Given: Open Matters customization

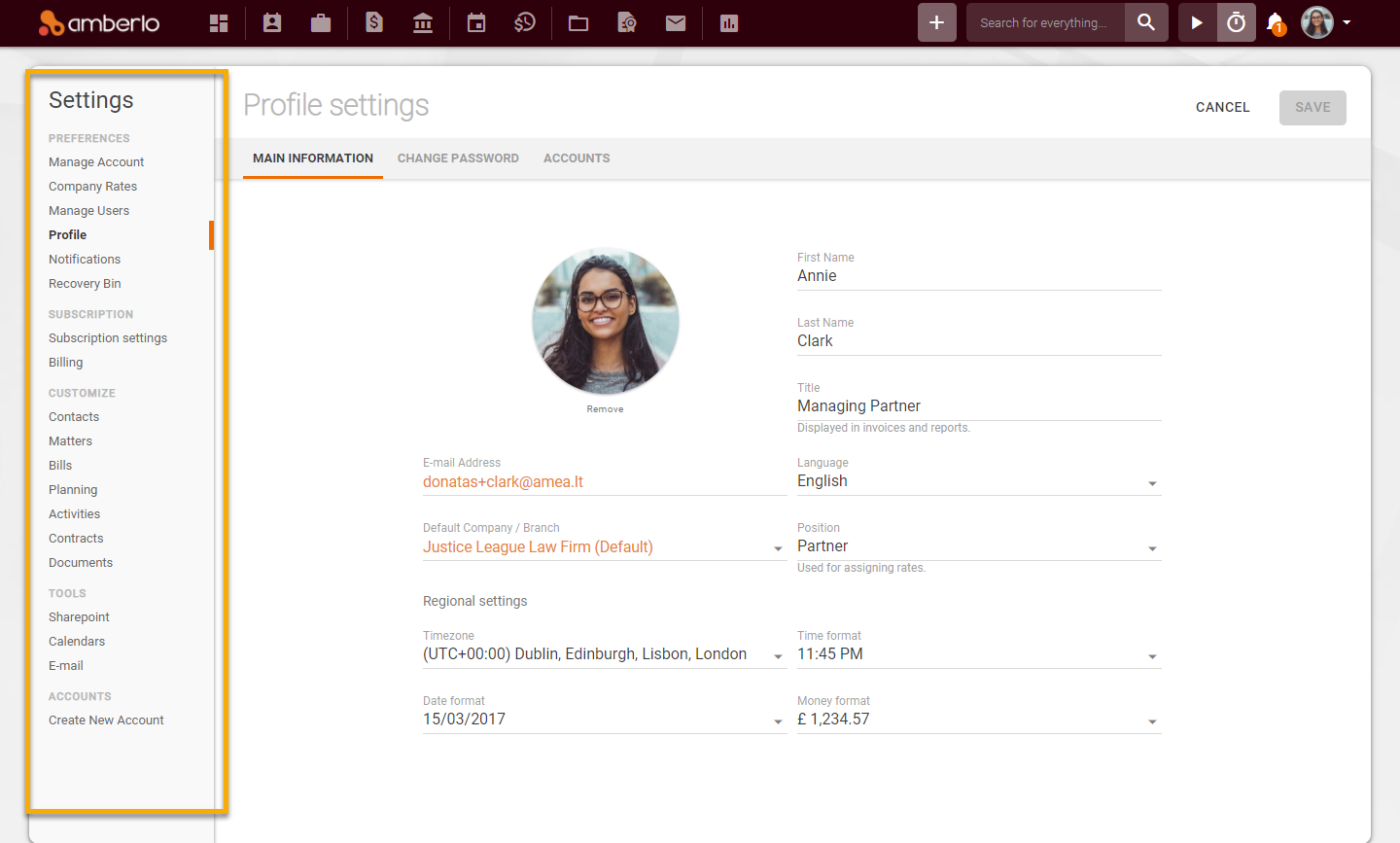Looking at the screenshot, I should [70, 441].
